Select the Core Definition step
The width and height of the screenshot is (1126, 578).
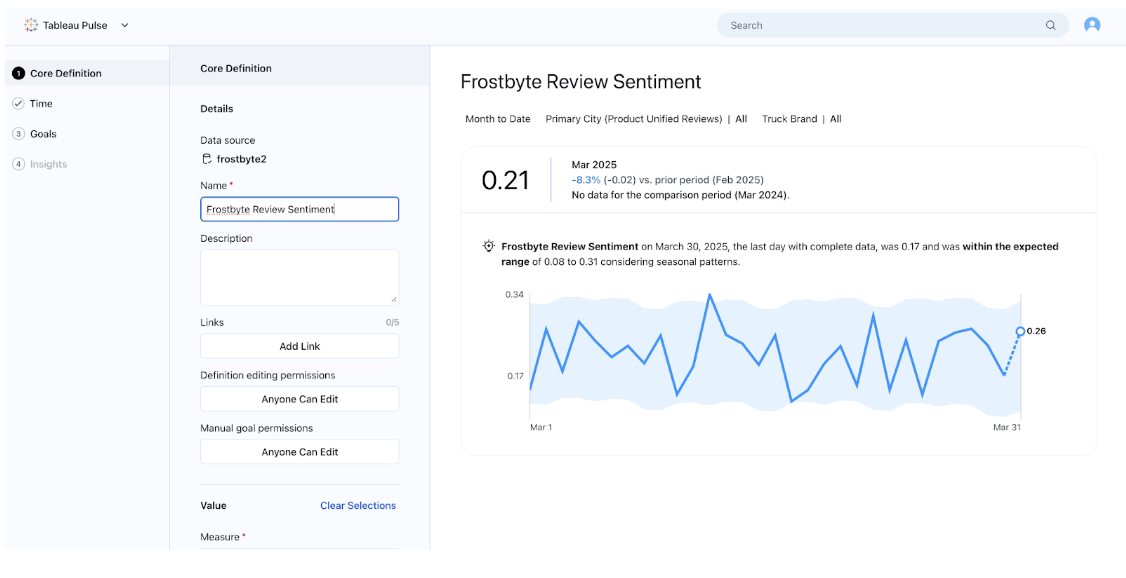65,73
